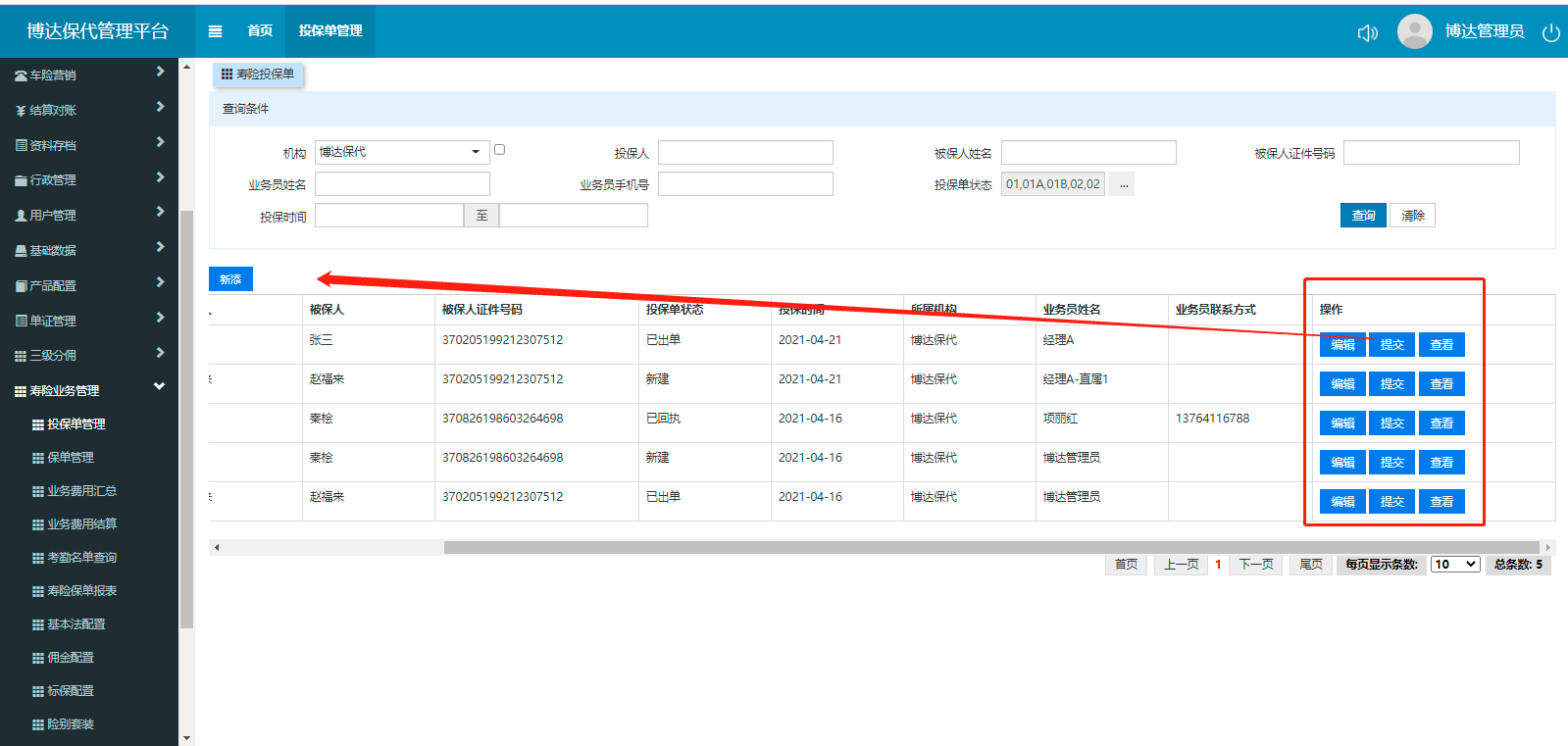Viewport: 1568px width, 746px height.
Task: Open 保单管理 in the sidebar
Action: tap(71, 458)
